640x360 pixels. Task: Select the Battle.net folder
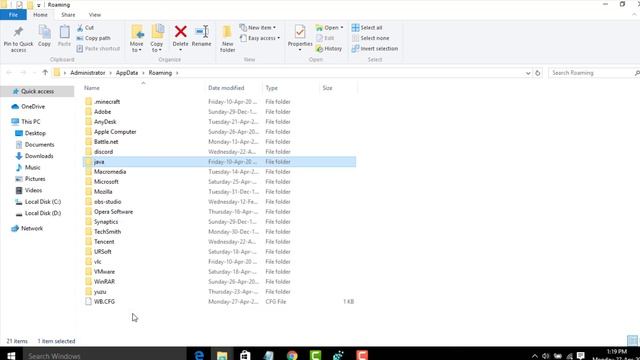[220, 142]
